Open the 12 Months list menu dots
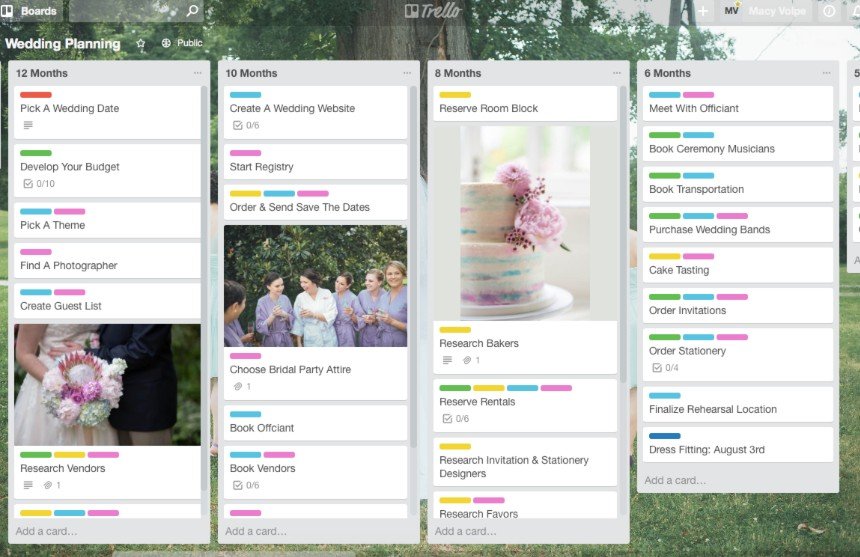Screen dimensions: 860x557 pos(197,73)
